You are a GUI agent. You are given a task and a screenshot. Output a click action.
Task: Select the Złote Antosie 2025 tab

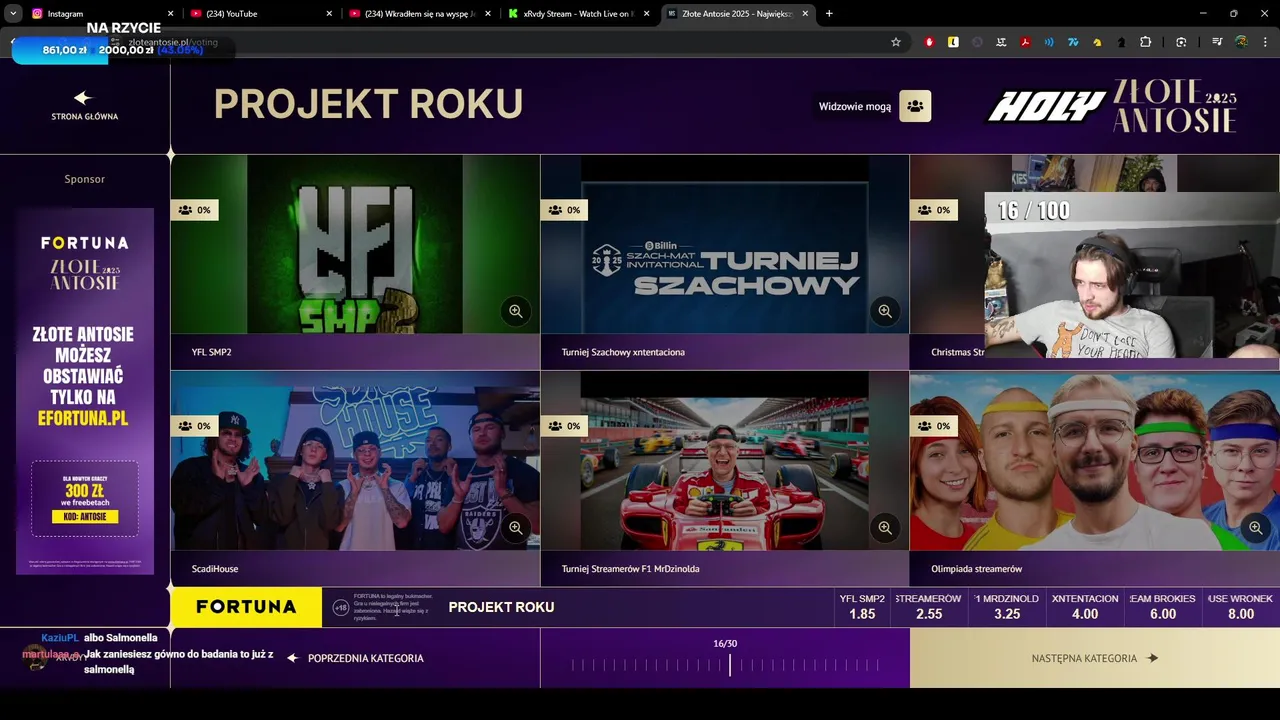point(738,13)
